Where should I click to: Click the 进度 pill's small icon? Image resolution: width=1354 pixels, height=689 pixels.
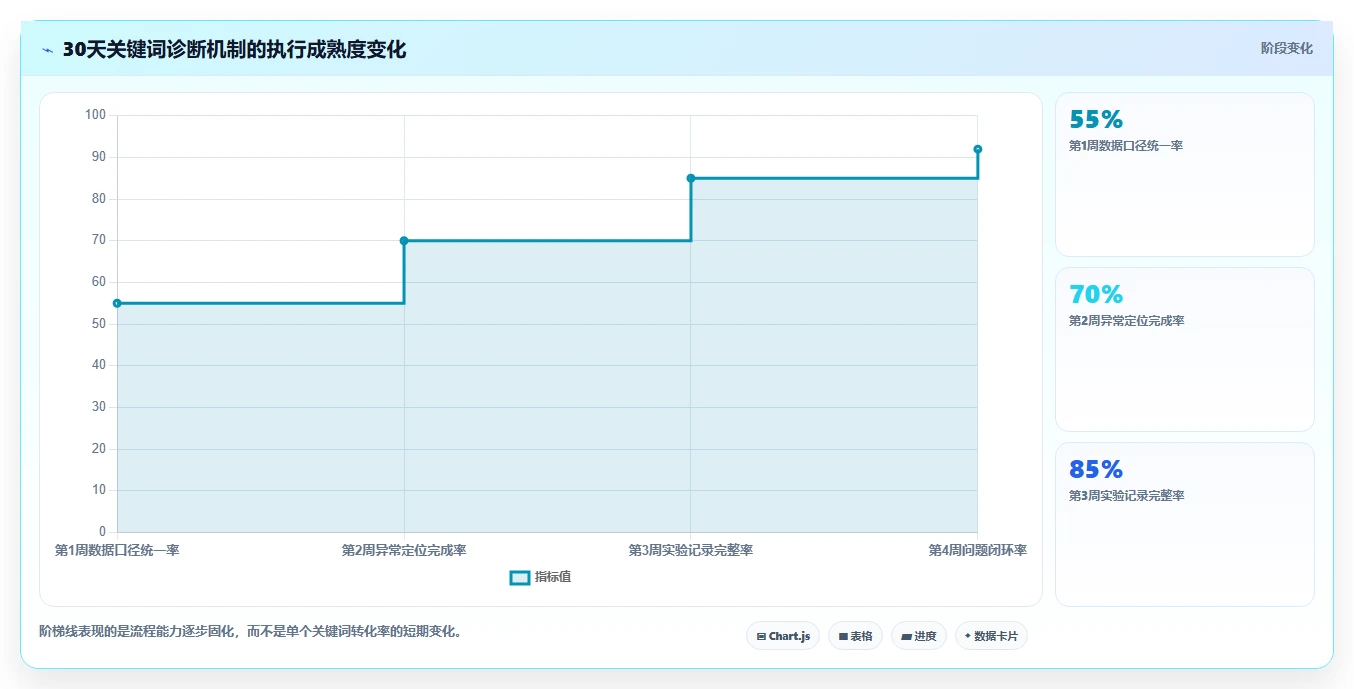[906, 636]
